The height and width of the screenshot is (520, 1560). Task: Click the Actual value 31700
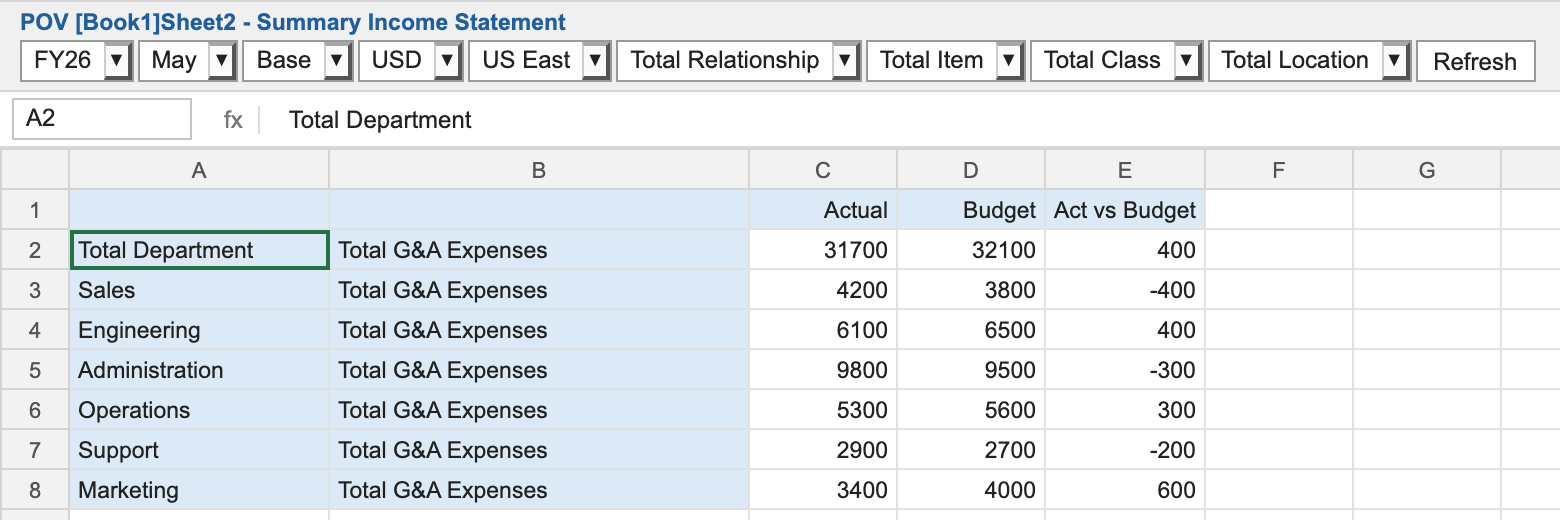(823, 250)
